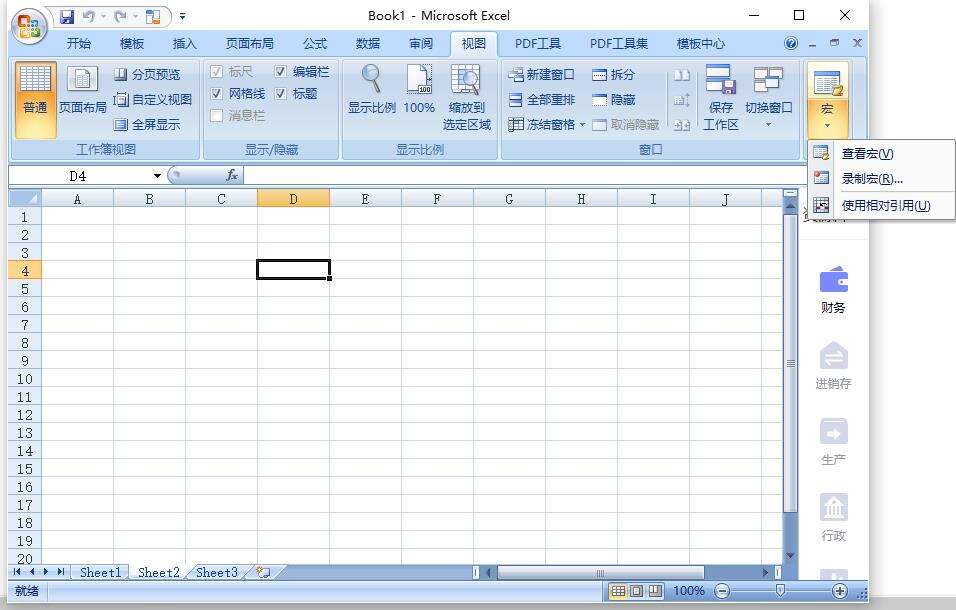Select row 10 header
The image size is (956, 610).
(24, 378)
